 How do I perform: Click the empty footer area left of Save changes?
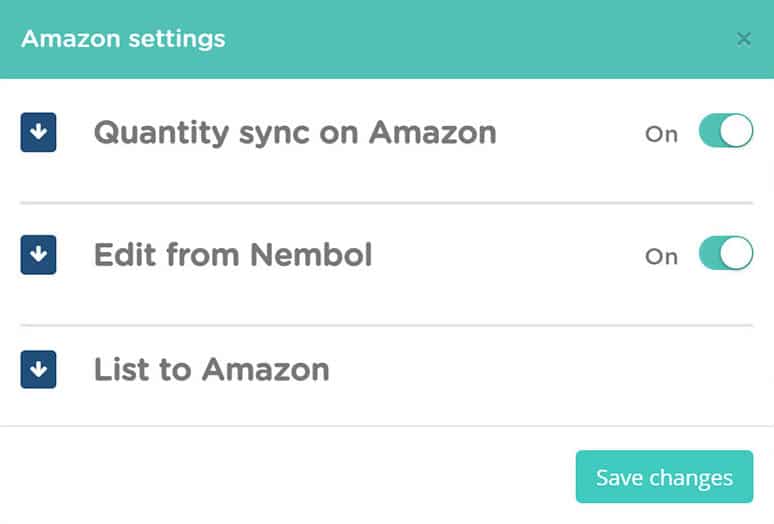tap(286, 476)
